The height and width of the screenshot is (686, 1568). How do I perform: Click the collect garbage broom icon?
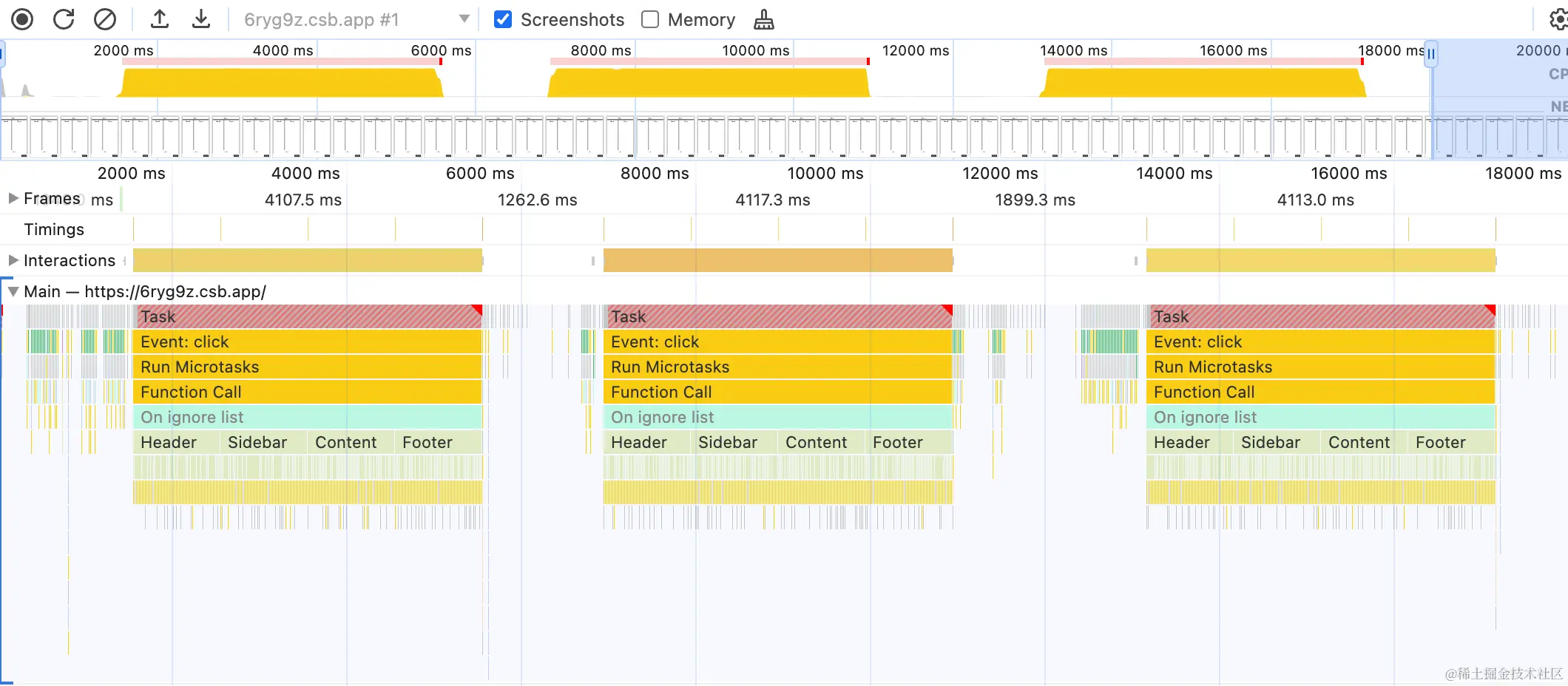click(x=764, y=20)
